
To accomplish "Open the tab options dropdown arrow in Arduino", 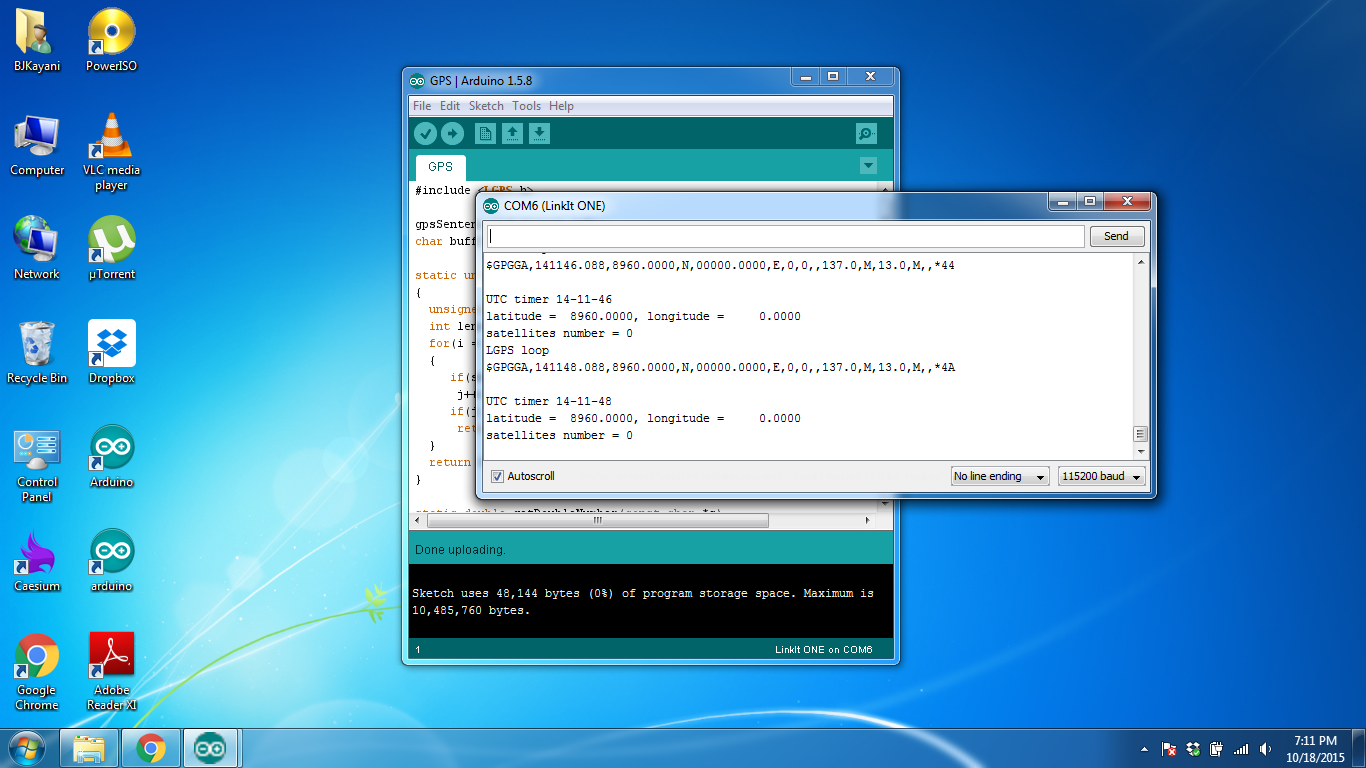I will 868,166.
